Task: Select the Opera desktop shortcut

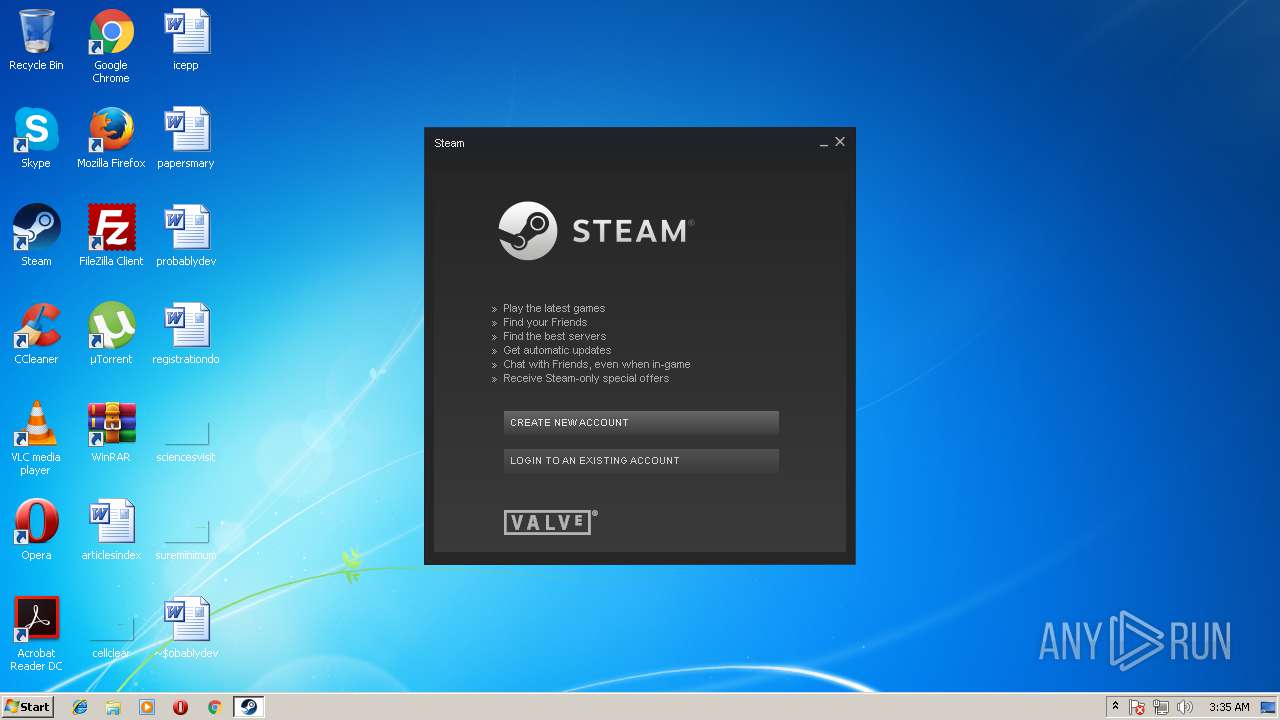Action: click(x=36, y=530)
